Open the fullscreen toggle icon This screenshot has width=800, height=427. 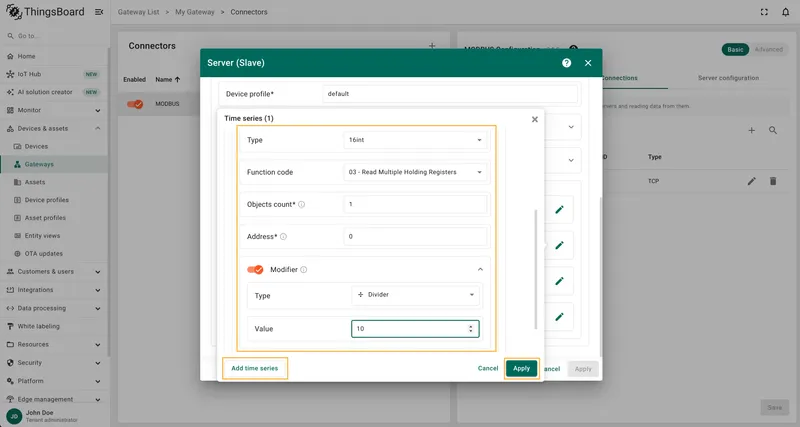click(x=764, y=12)
